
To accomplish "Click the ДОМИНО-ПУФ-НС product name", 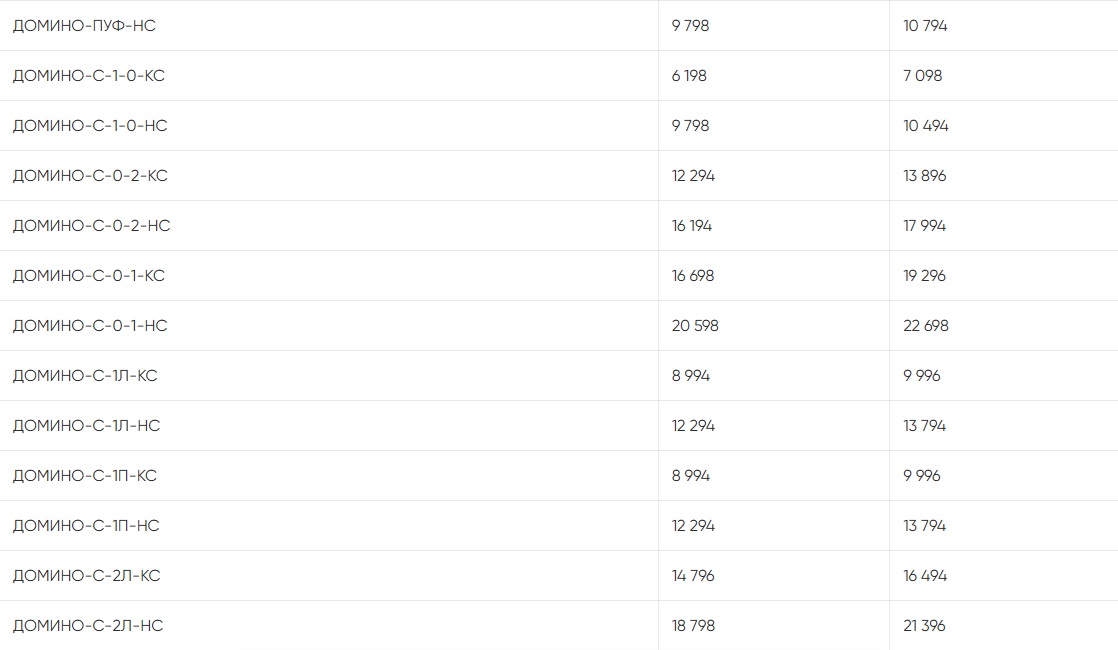I will tap(84, 26).
